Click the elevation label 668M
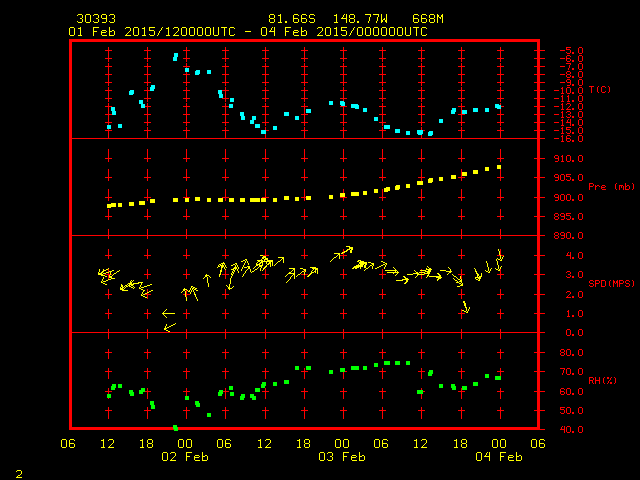 pos(428,19)
